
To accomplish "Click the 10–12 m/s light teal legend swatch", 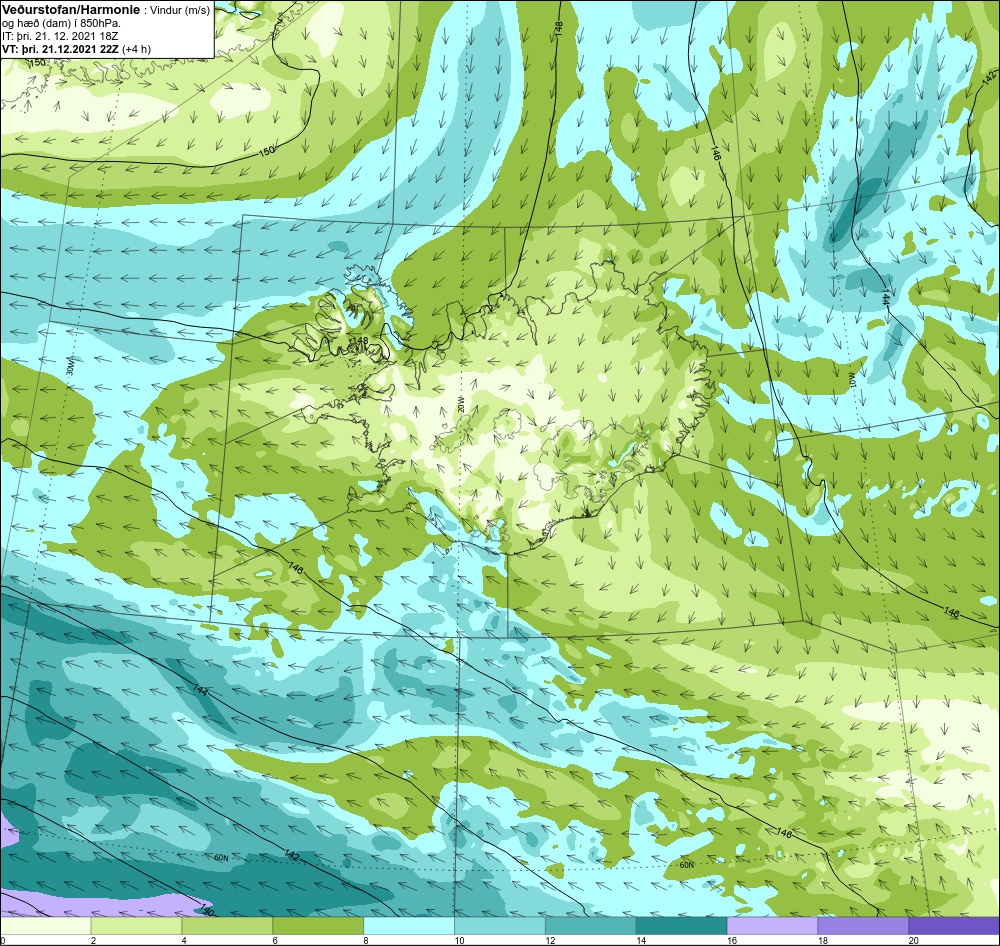I will click(500, 925).
